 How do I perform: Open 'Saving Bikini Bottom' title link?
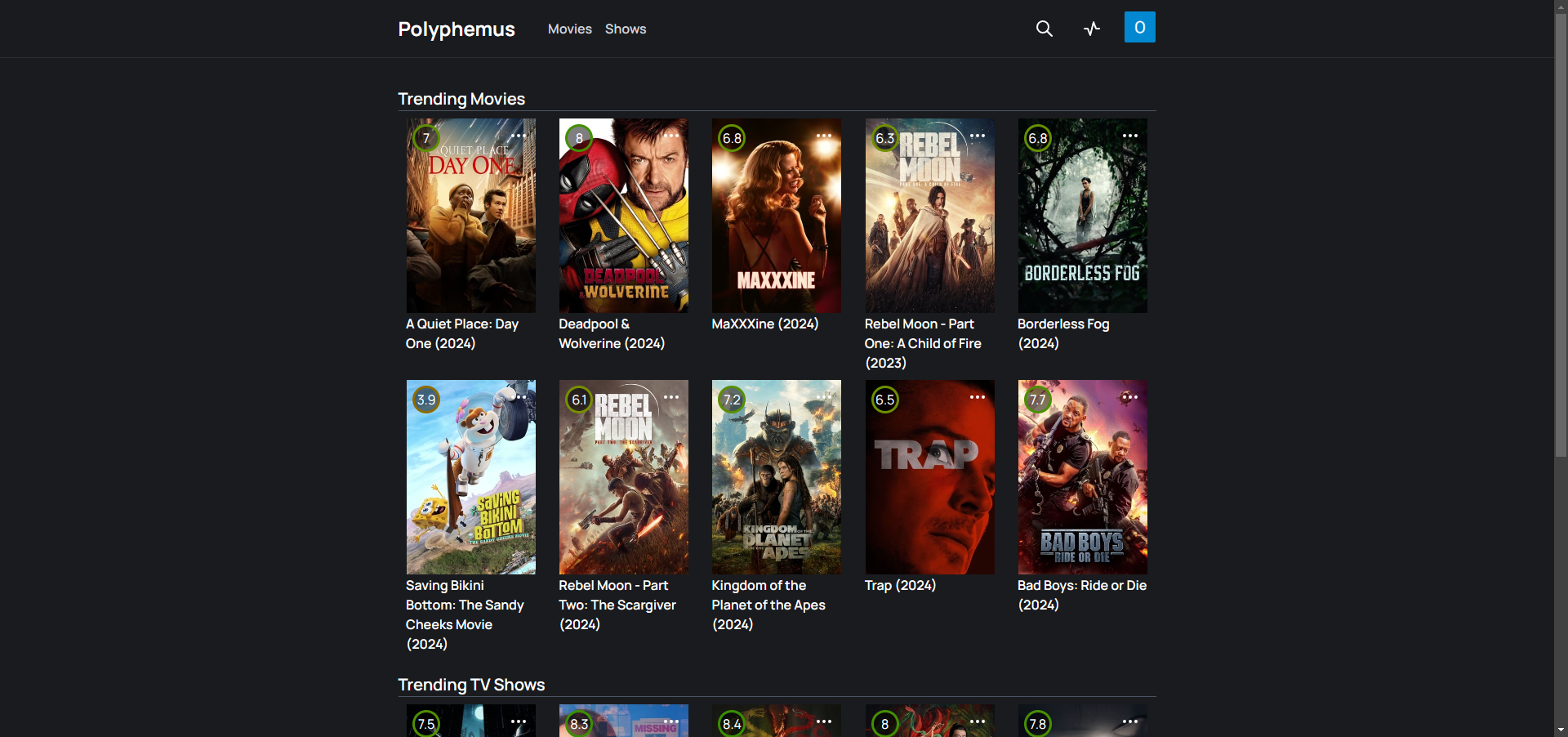pyautogui.click(x=465, y=614)
